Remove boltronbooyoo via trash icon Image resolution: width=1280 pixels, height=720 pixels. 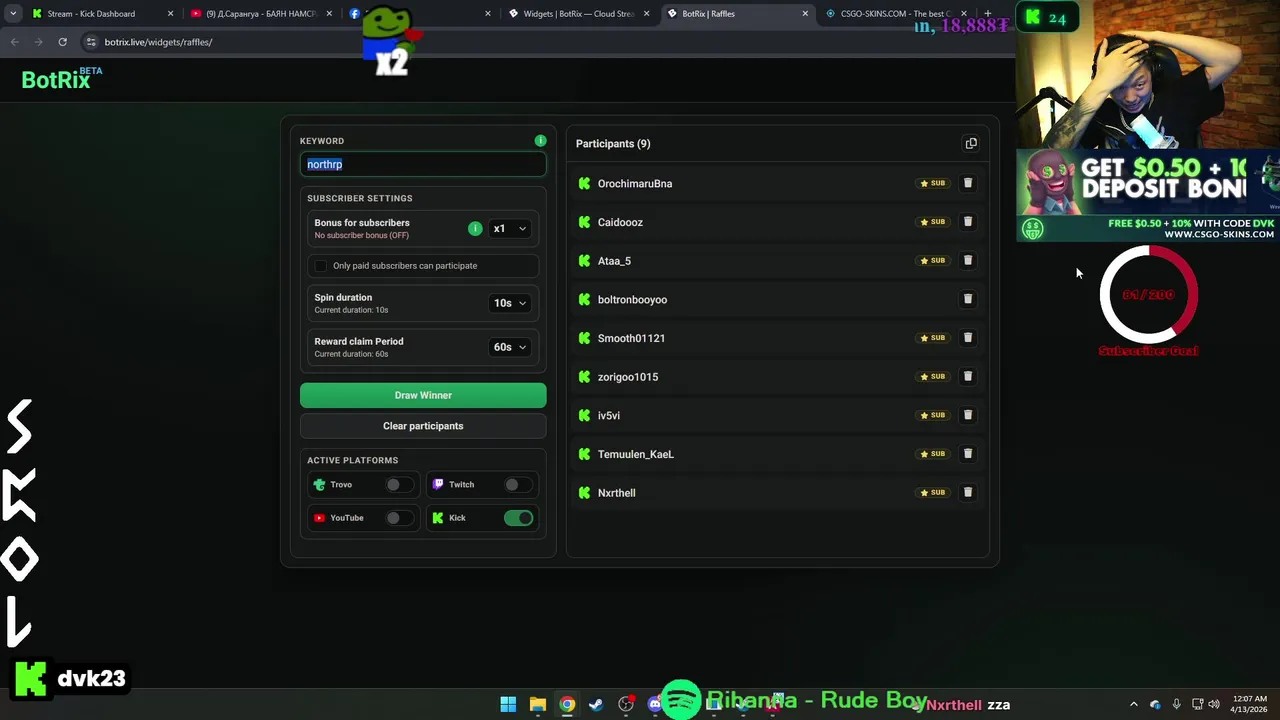[x=967, y=299]
